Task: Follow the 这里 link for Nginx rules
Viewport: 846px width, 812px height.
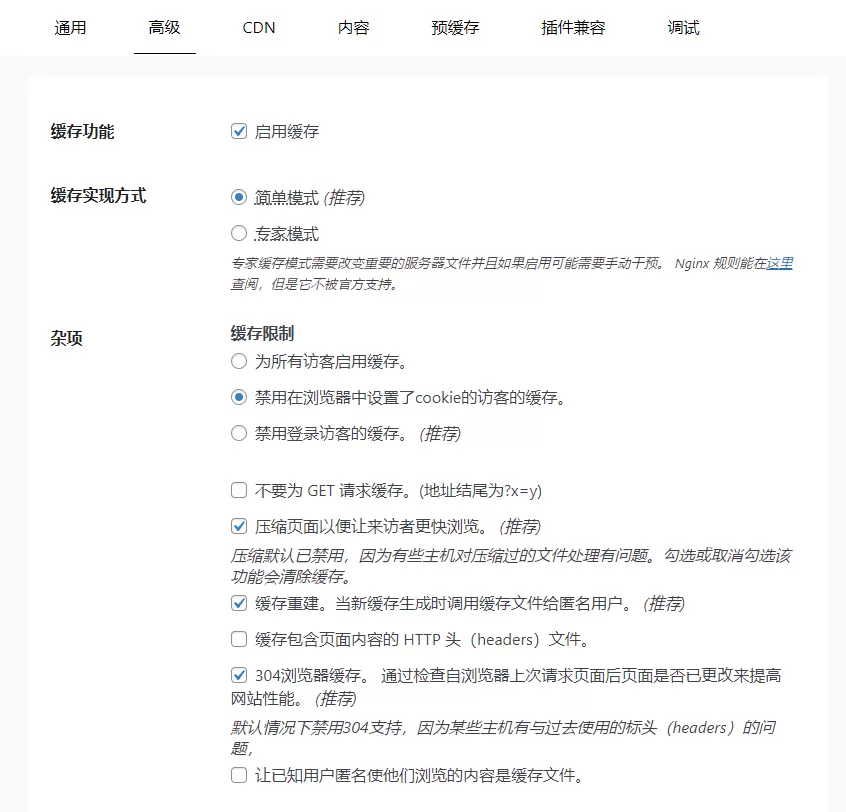Action: [x=780, y=263]
